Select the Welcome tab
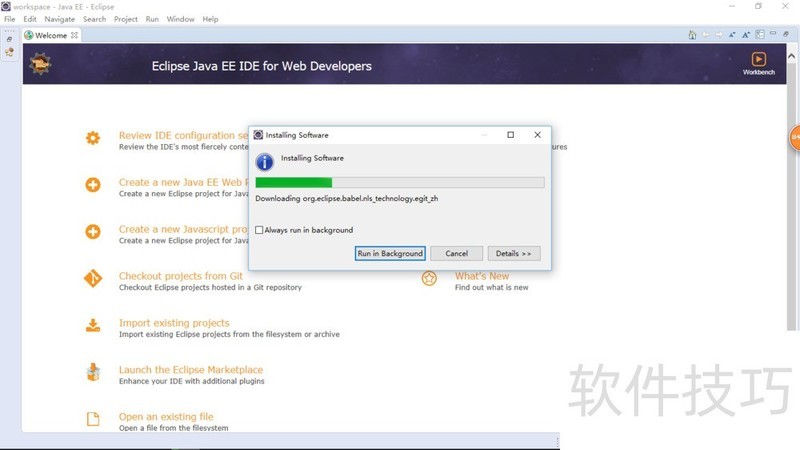800x450 pixels. click(x=51, y=35)
